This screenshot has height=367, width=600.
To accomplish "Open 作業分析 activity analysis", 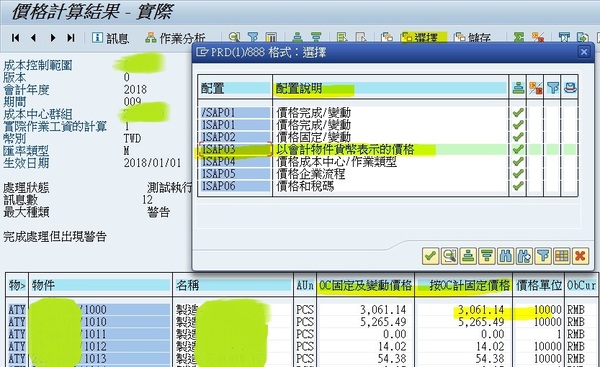I will (175, 38).
